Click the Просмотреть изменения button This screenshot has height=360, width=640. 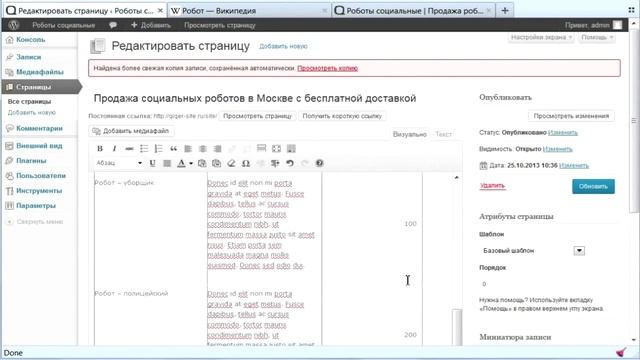(571, 116)
